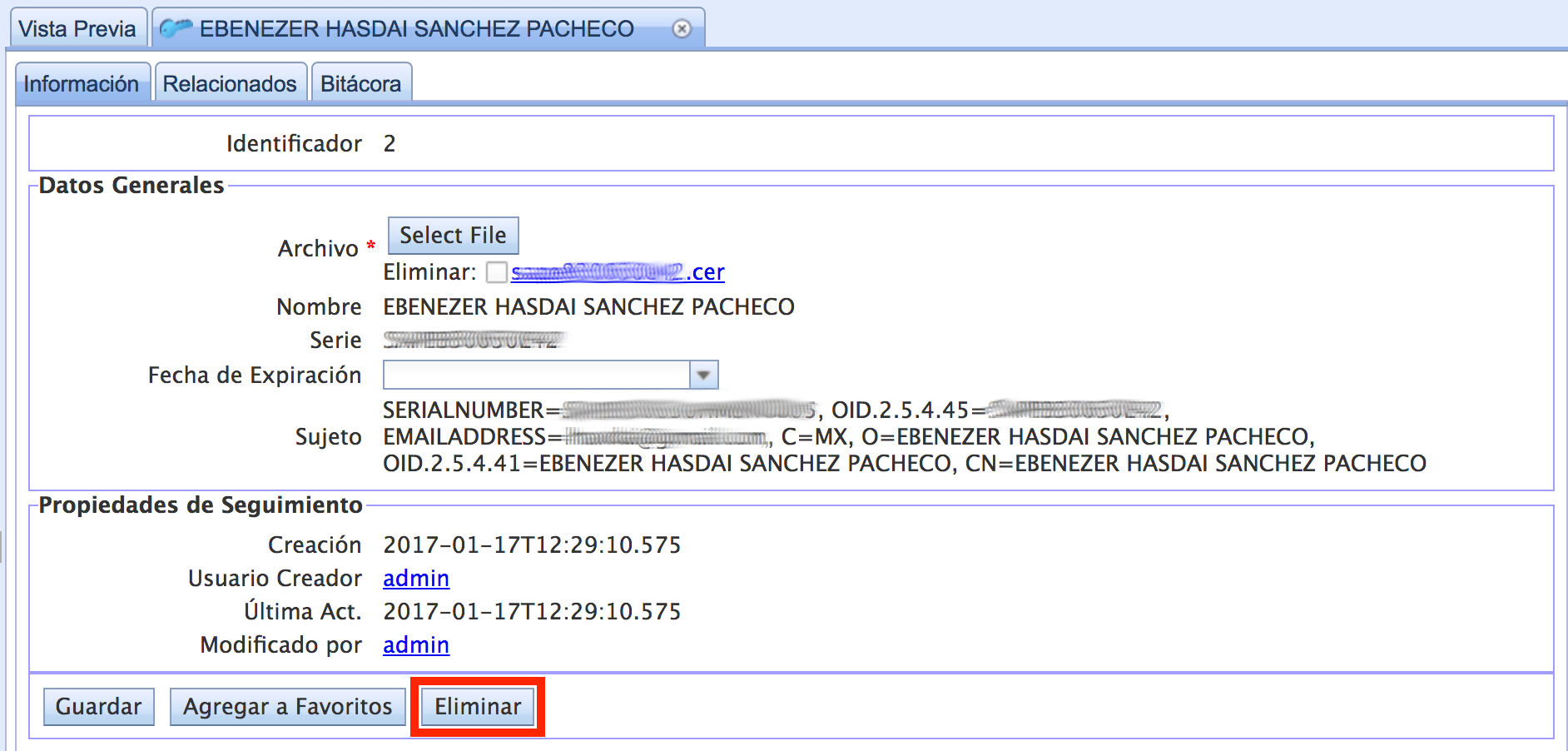Viewport: 1568px width, 751px height.
Task: Click the Sujeto text starting with SERIALNUMBER
Action: pyautogui.click(x=905, y=436)
